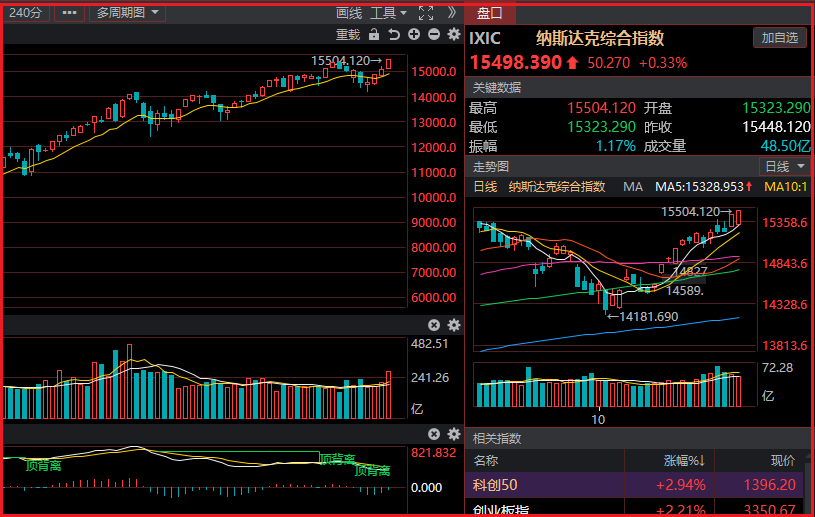The width and height of the screenshot is (815, 517).
Task: Close the volume indicator panel
Action: (434, 325)
